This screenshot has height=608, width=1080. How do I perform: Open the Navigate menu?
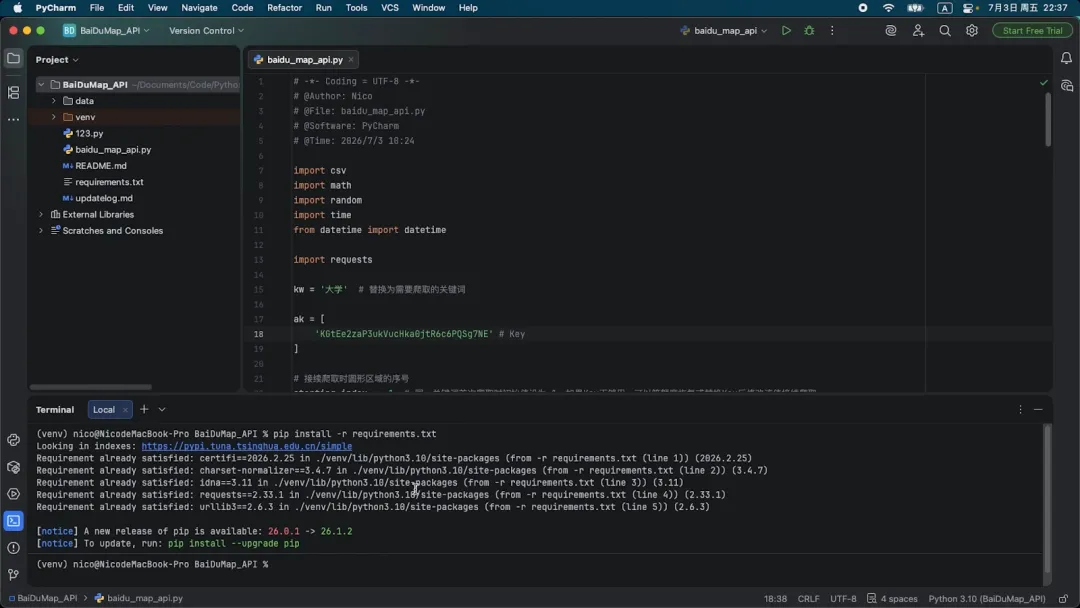(x=199, y=8)
